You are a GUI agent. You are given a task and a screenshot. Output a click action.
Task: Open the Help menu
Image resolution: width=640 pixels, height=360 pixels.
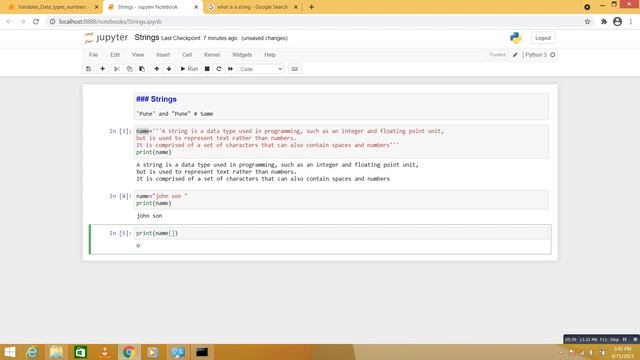click(270, 55)
